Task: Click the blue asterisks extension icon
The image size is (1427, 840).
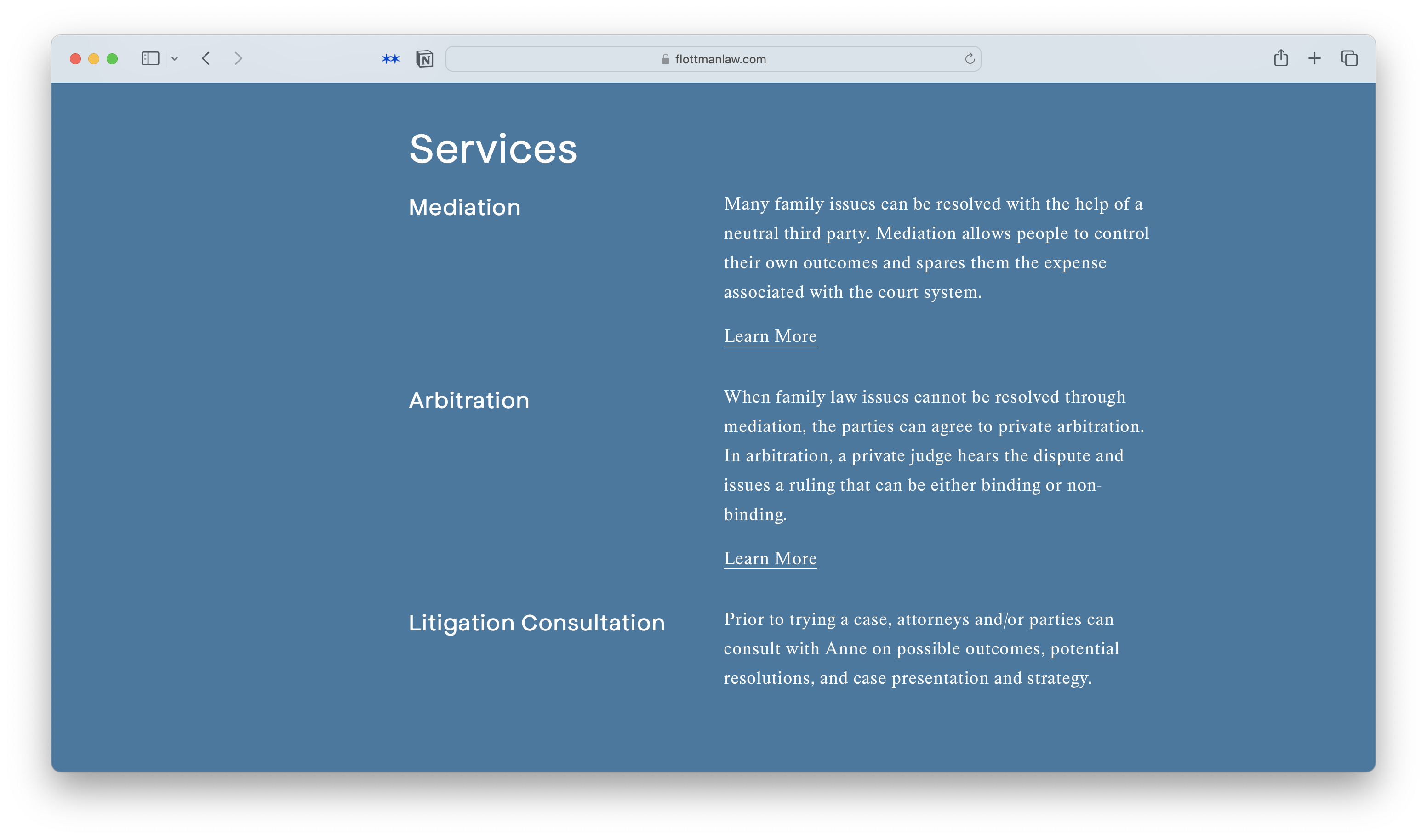Action: 391,59
